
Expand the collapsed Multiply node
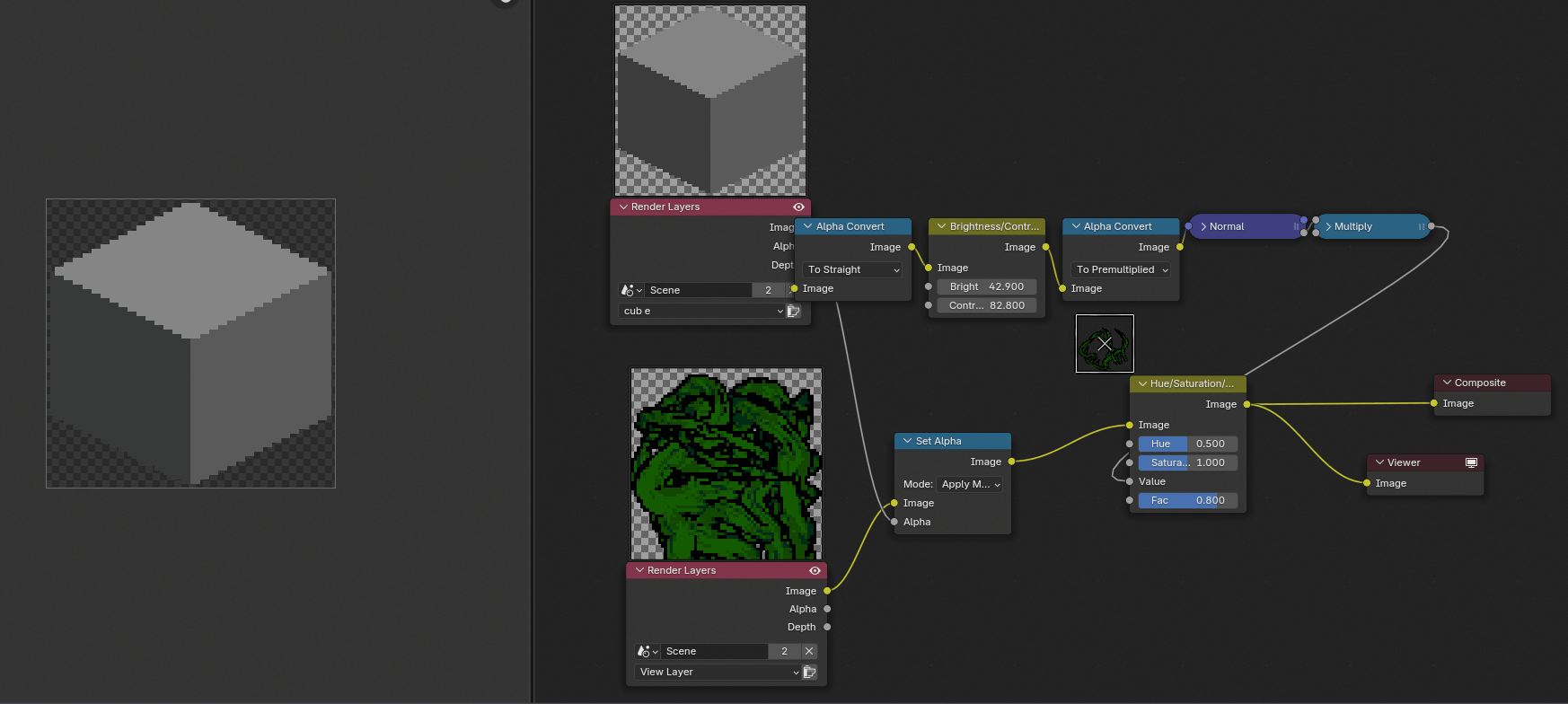click(1328, 227)
